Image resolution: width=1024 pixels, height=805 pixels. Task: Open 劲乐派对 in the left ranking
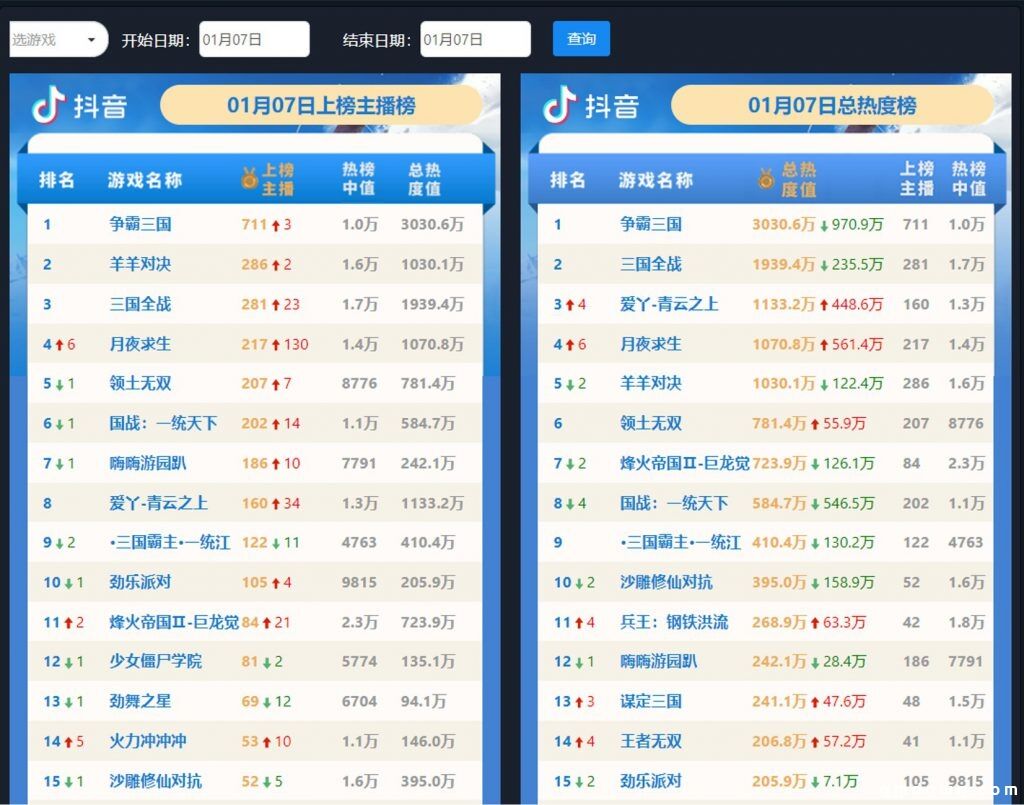(140, 582)
